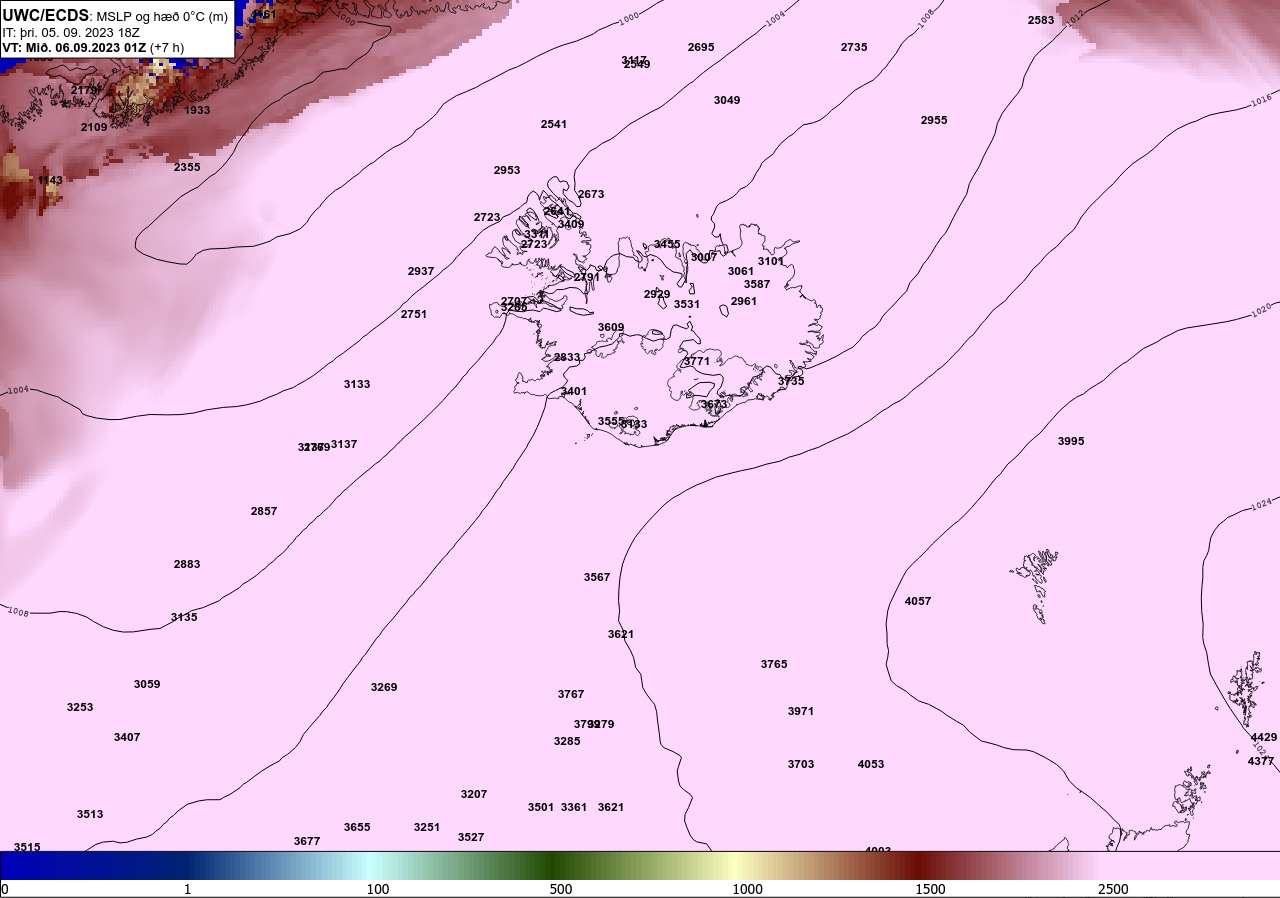
Task: Click the map value 3995
Action: [x=1071, y=441]
